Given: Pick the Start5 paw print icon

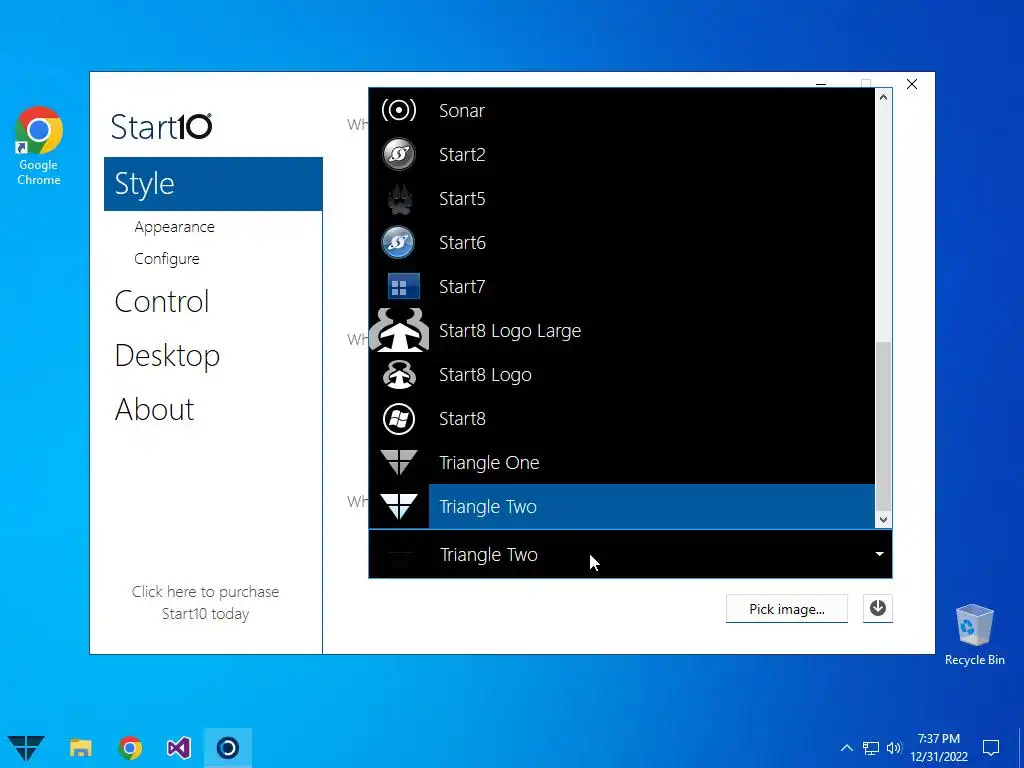Looking at the screenshot, I should (x=398, y=199).
